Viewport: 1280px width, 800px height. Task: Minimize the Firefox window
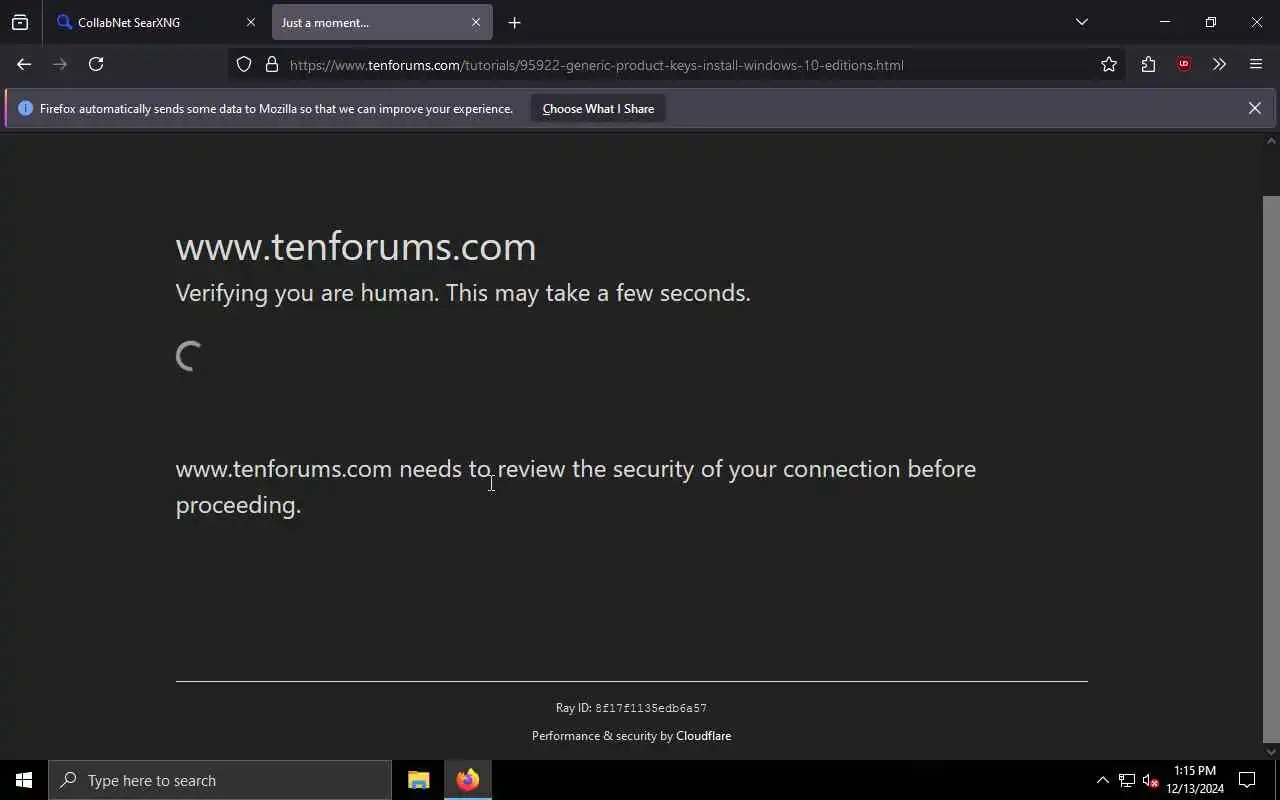coord(1164,22)
